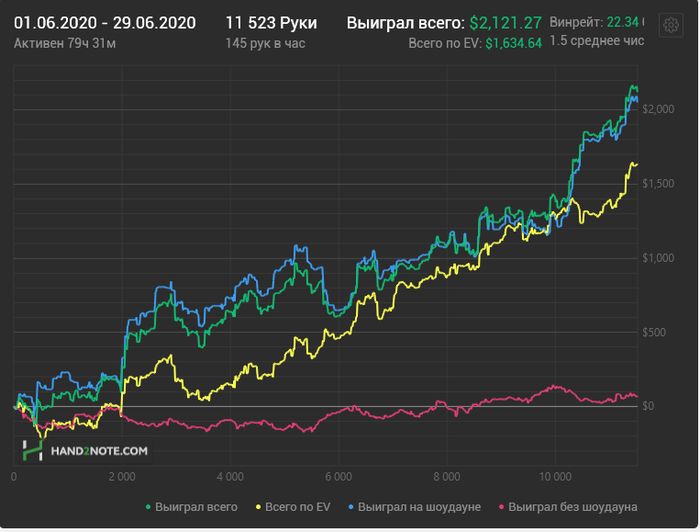Click the EV total value $1,634.64

513,43
